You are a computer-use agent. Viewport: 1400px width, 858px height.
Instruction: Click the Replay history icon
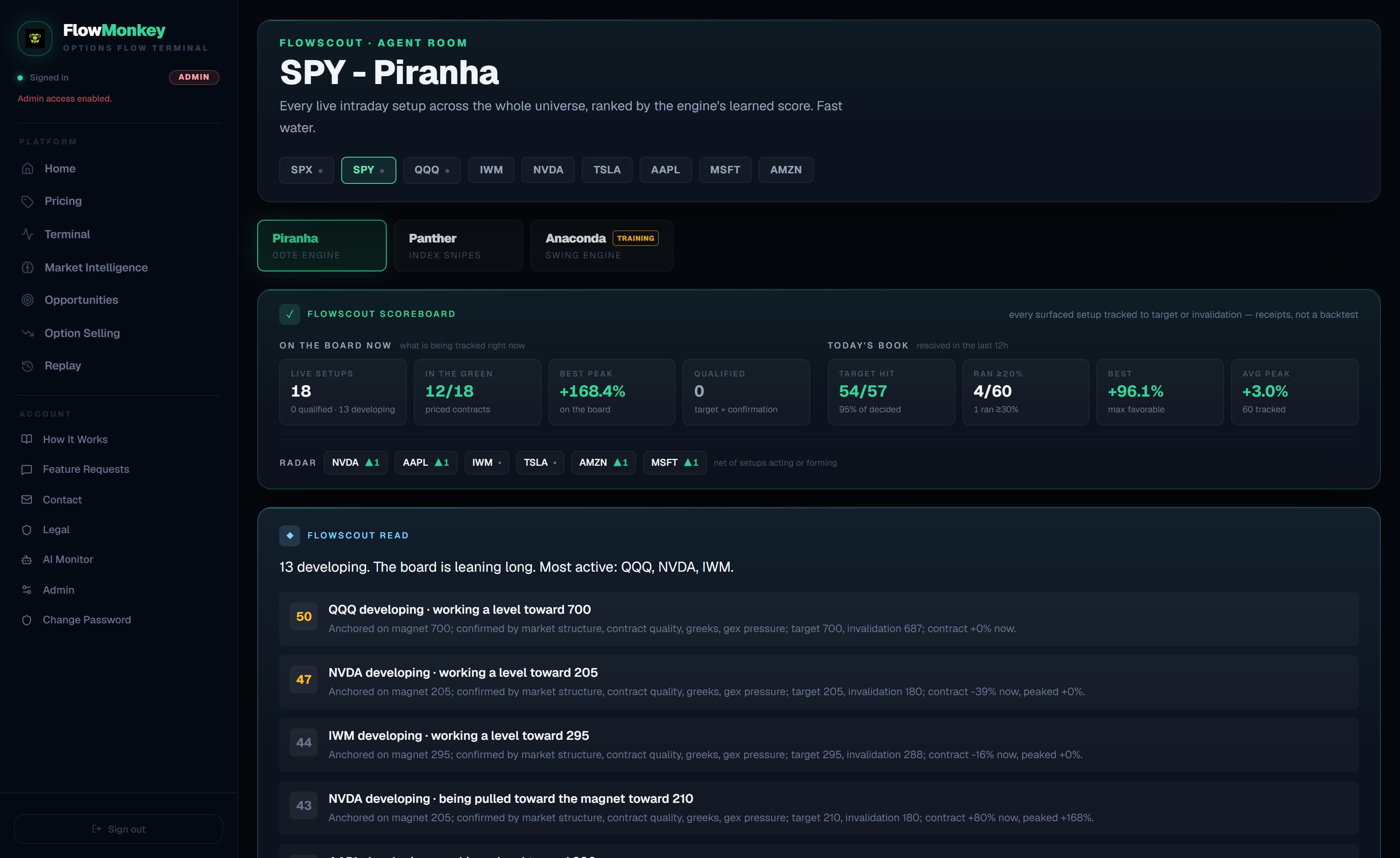click(x=27, y=366)
